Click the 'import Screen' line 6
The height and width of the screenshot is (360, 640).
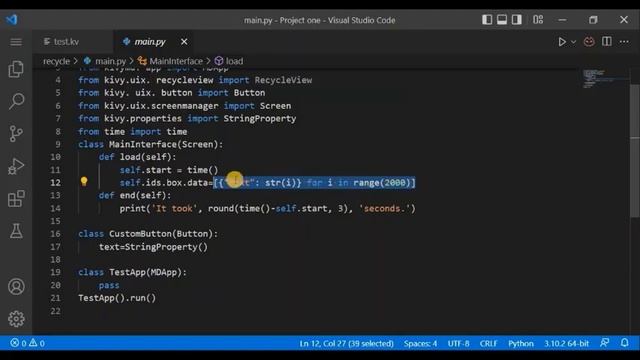click(184, 106)
